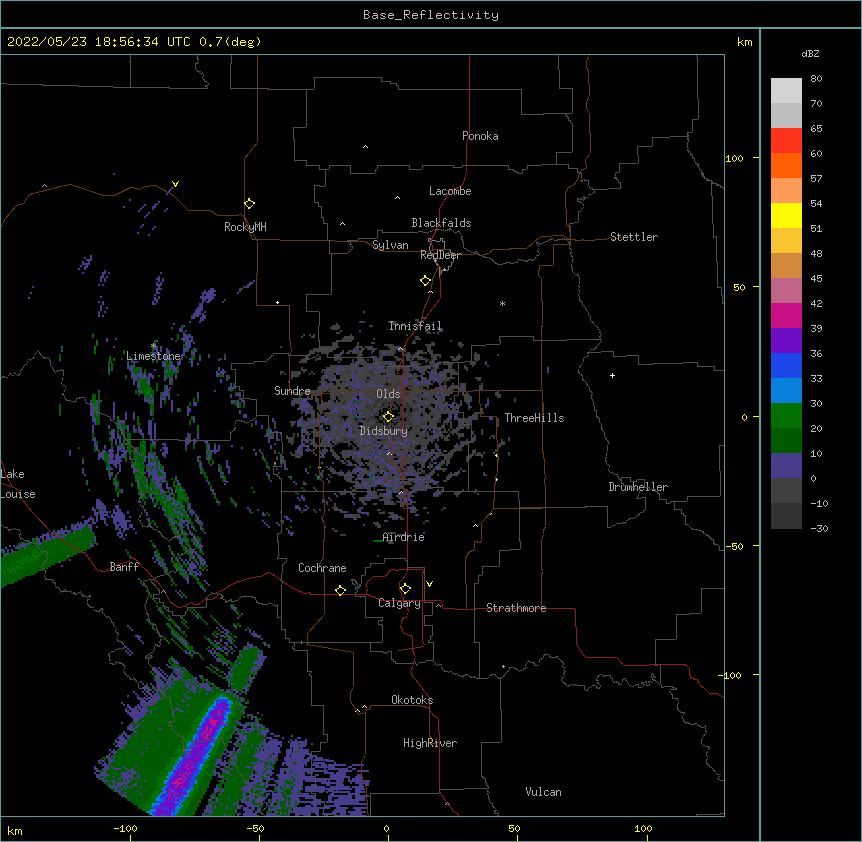Click the Didsbury label
This screenshot has width=862, height=842.
point(383,431)
